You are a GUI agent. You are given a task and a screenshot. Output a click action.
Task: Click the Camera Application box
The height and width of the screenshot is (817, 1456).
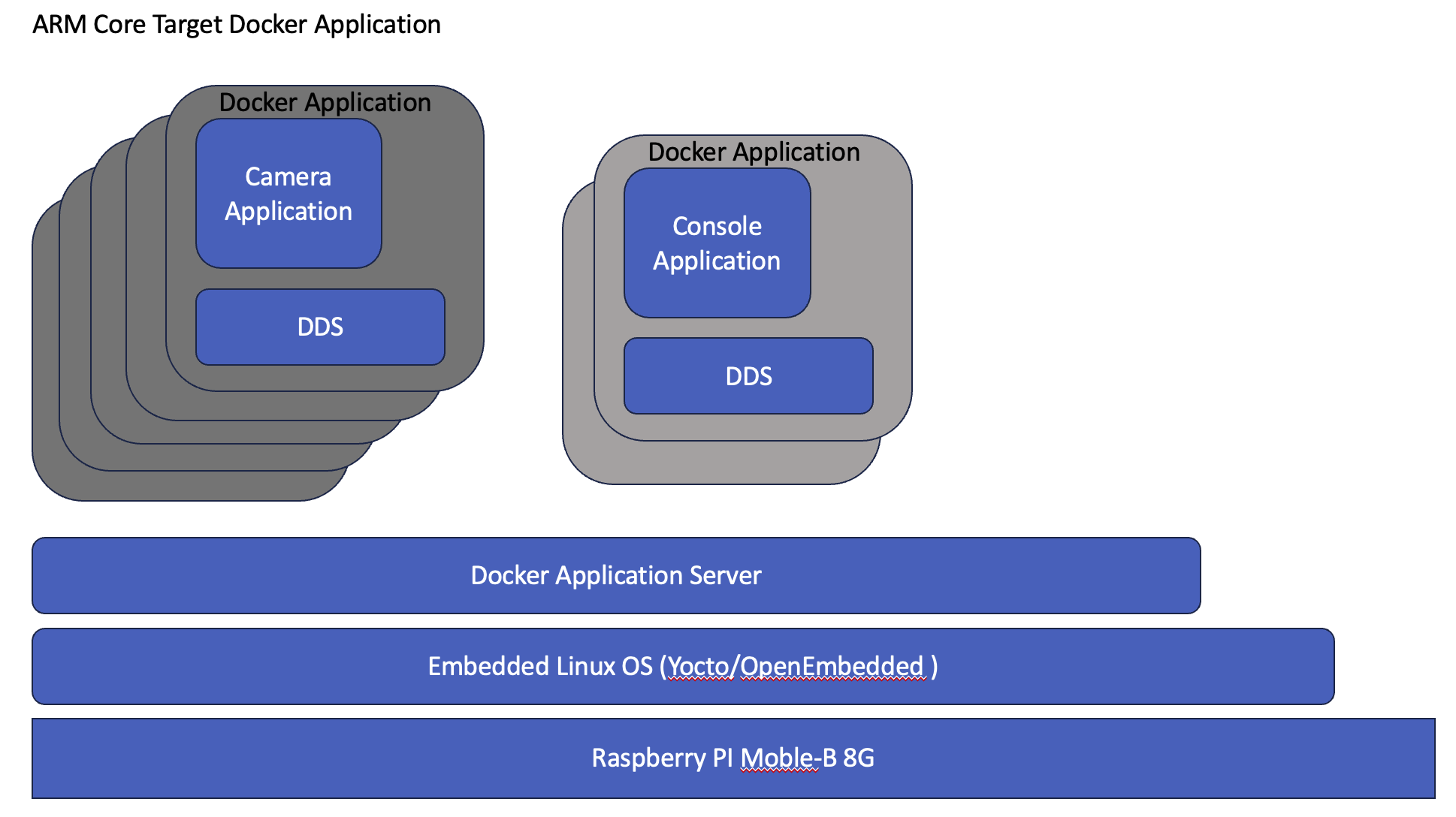point(288,194)
